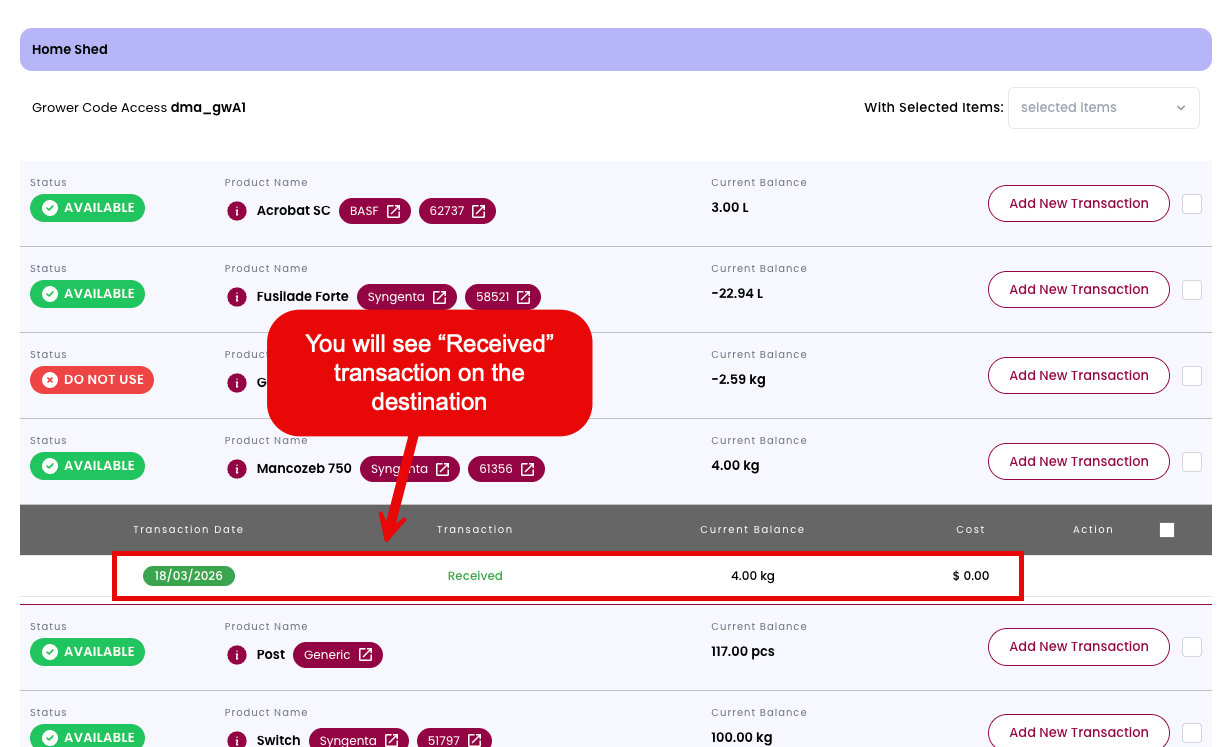Collapse the Home Shed section header
This screenshot has height=747, width=1223.
615,49
